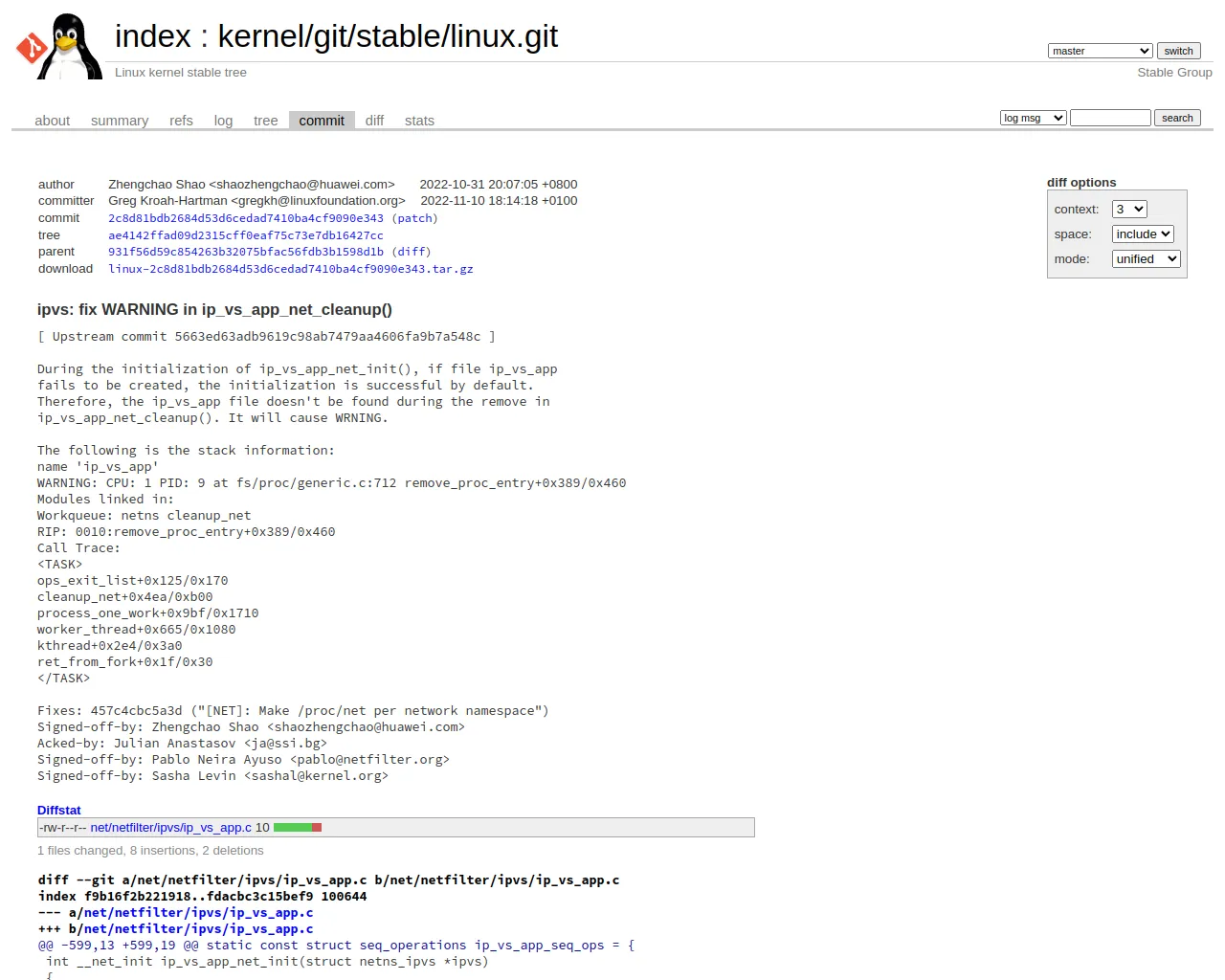Focus the search text input field

click(x=1110, y=118)
